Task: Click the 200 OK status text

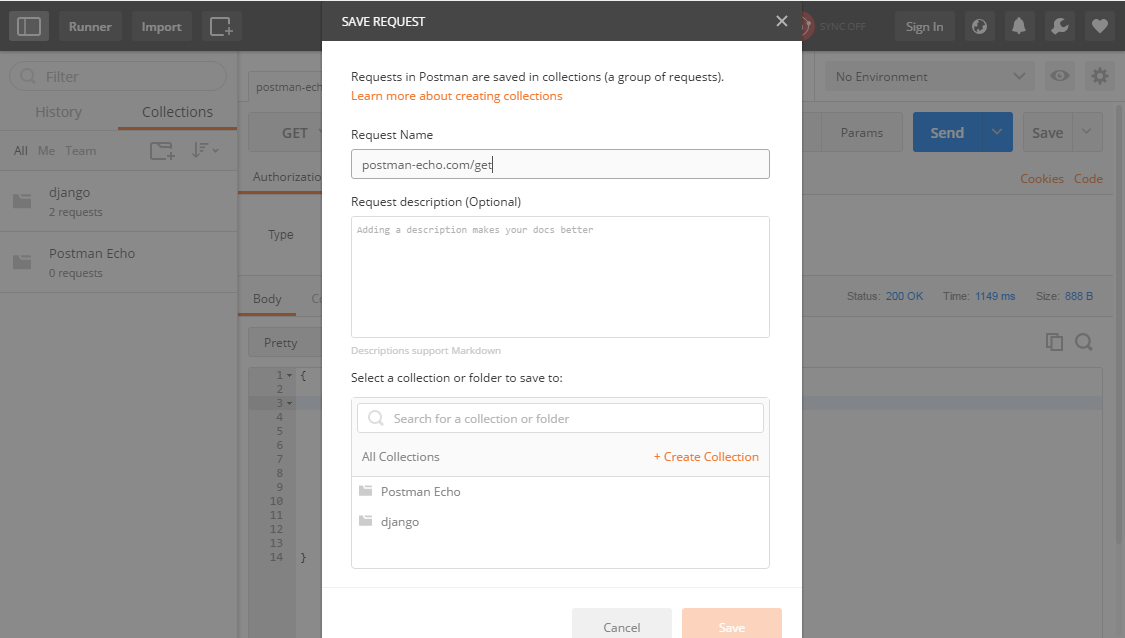Action: (x=904, y=296)
